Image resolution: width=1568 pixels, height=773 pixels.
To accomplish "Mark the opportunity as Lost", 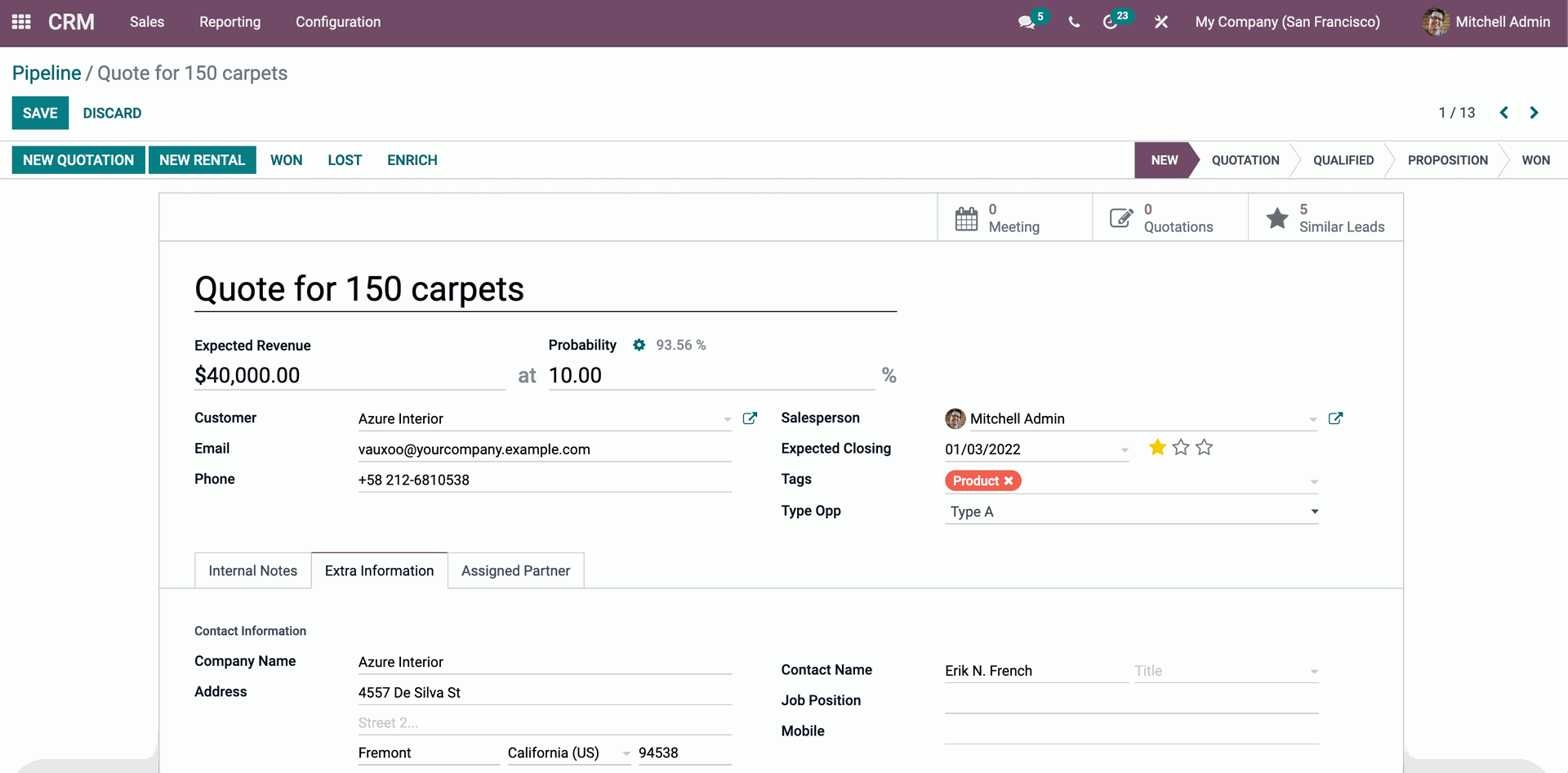I will (x=345, y=160).
